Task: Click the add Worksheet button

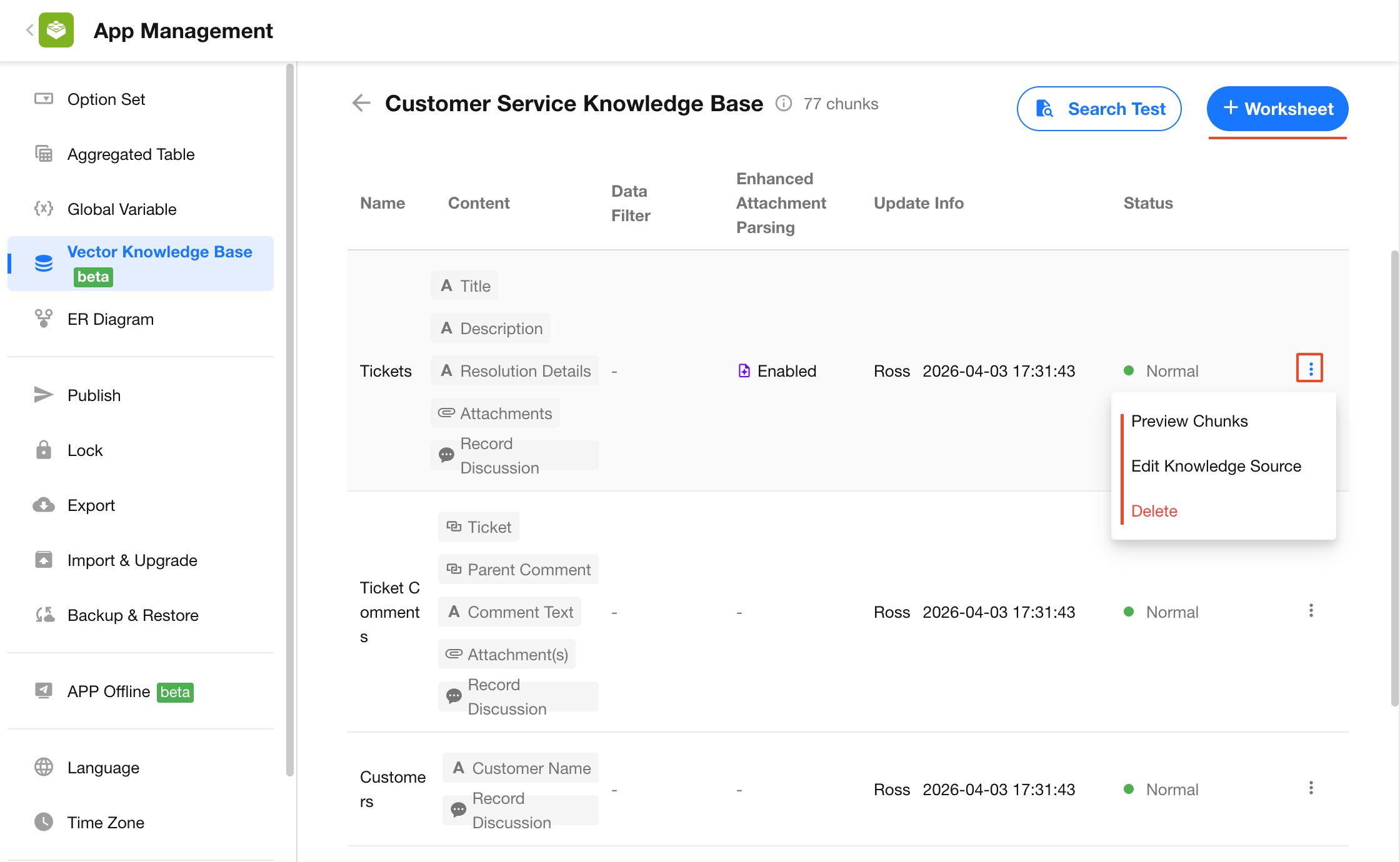Action: 1277,109
